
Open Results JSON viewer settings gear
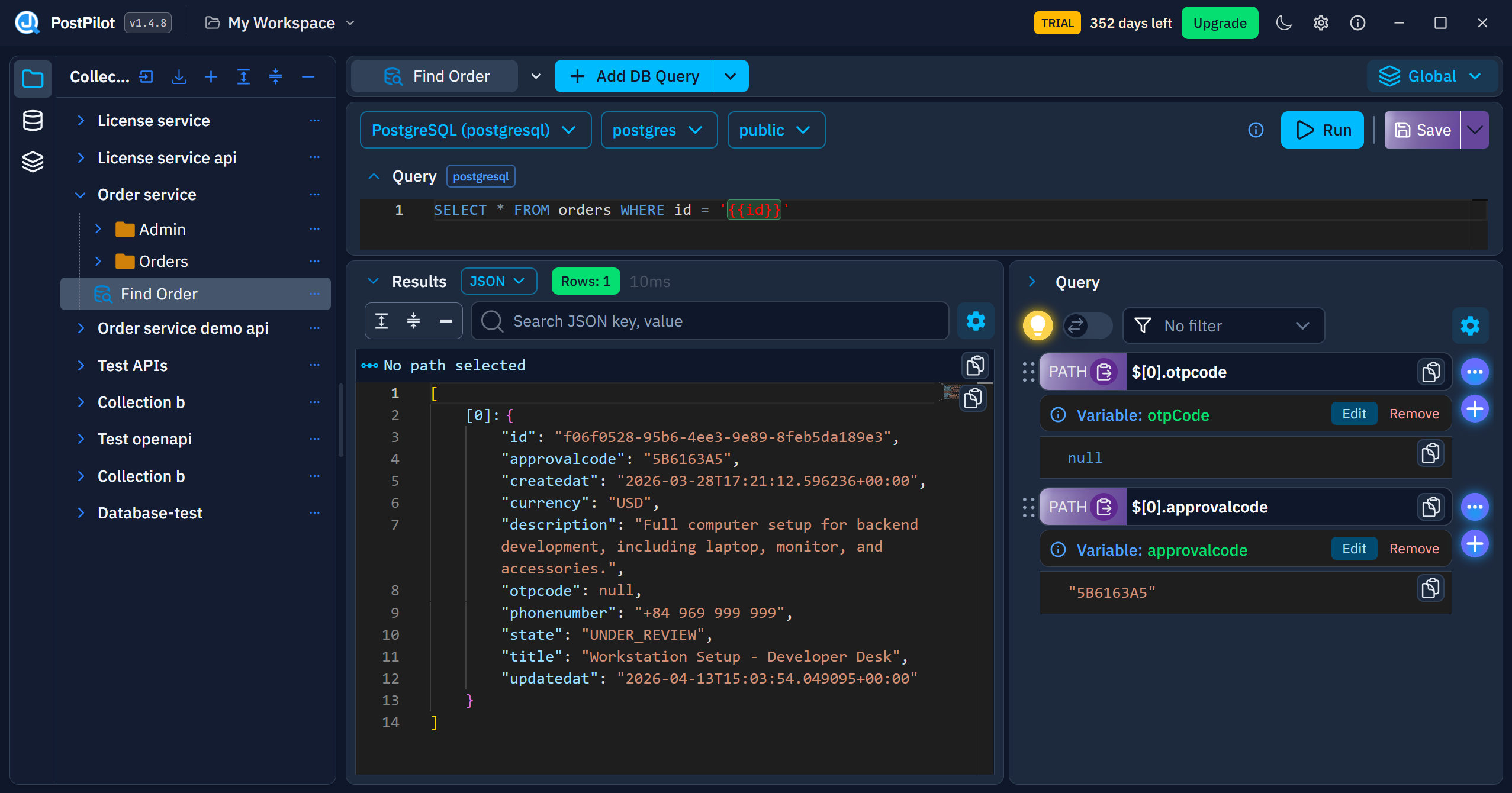[976, 321]
